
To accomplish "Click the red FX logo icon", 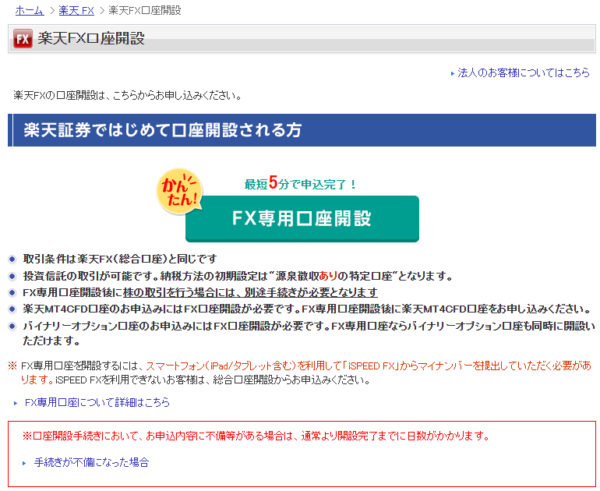I will click(x=23, y=39).
